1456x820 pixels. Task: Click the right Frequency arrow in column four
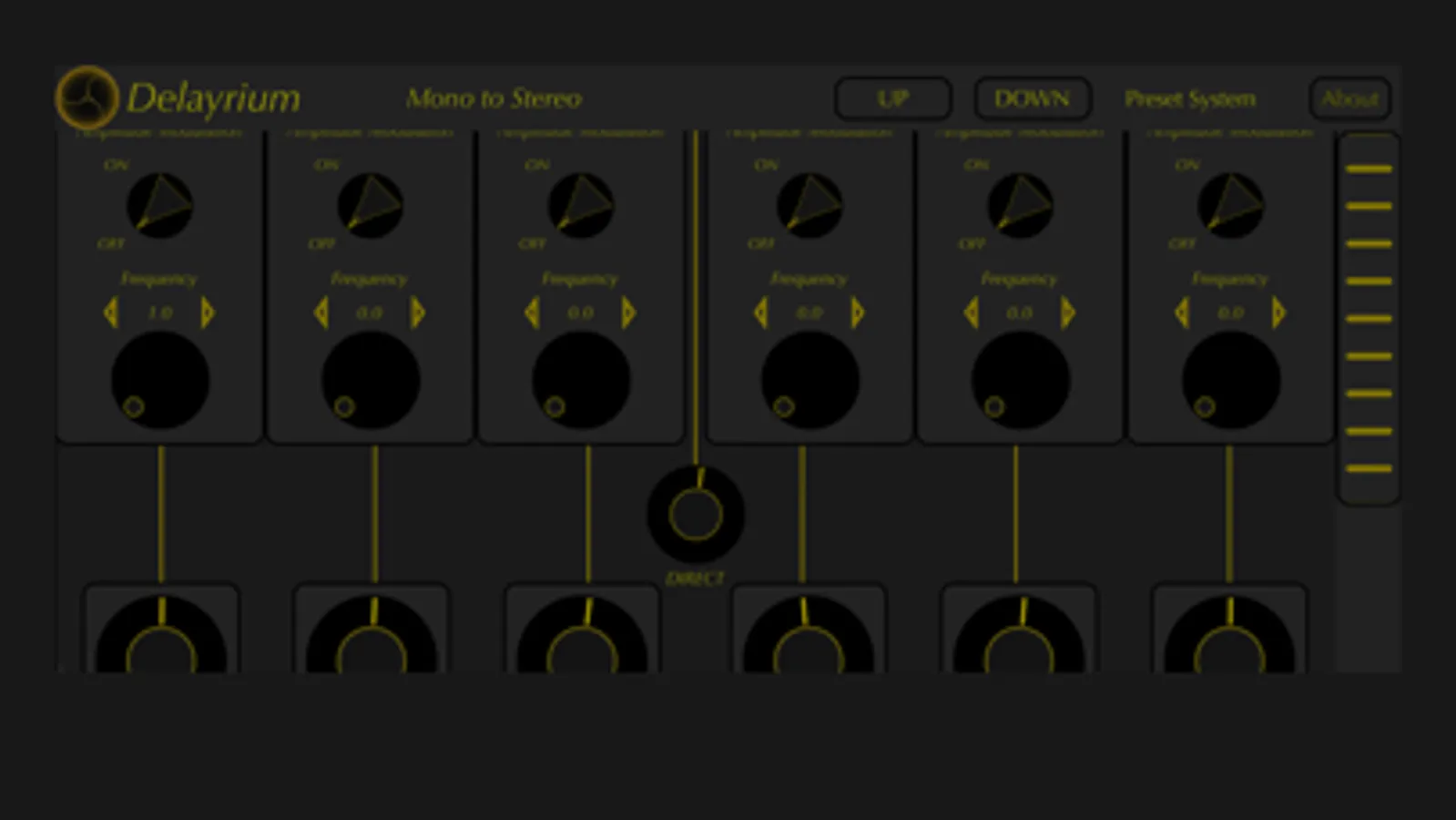pos(857,313)
